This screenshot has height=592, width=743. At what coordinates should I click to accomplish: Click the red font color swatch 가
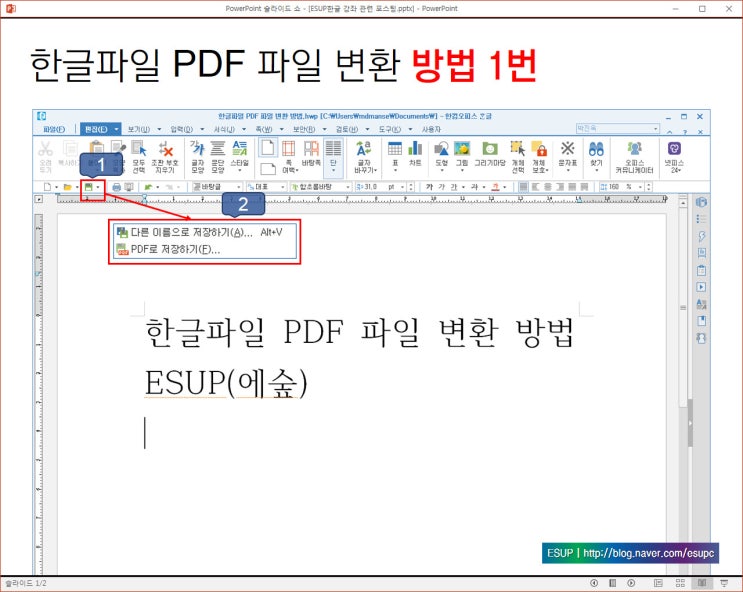pyautogui.click(x=496, y=187)
